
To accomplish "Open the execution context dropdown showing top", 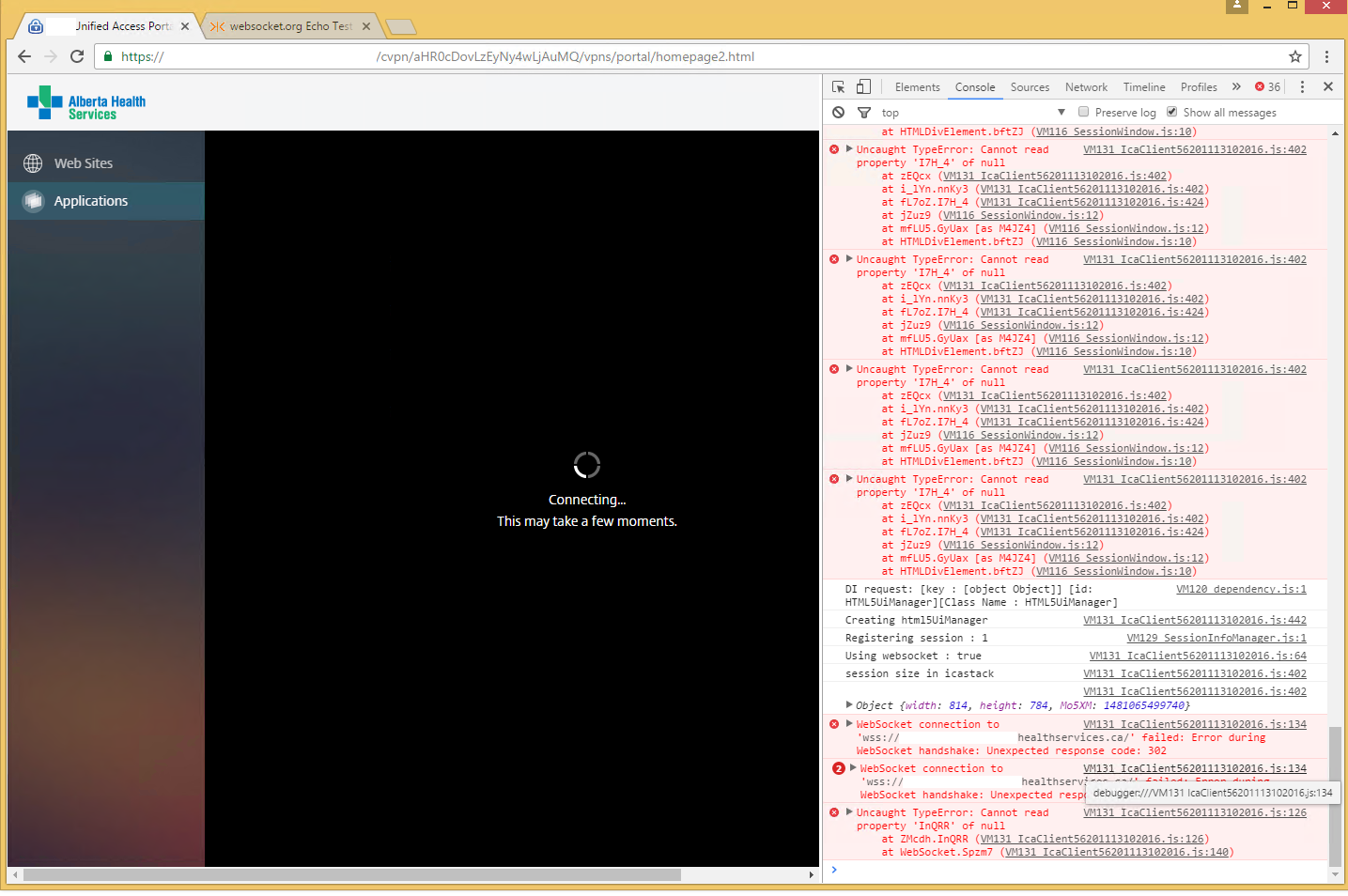I will [x=972, y=112].
